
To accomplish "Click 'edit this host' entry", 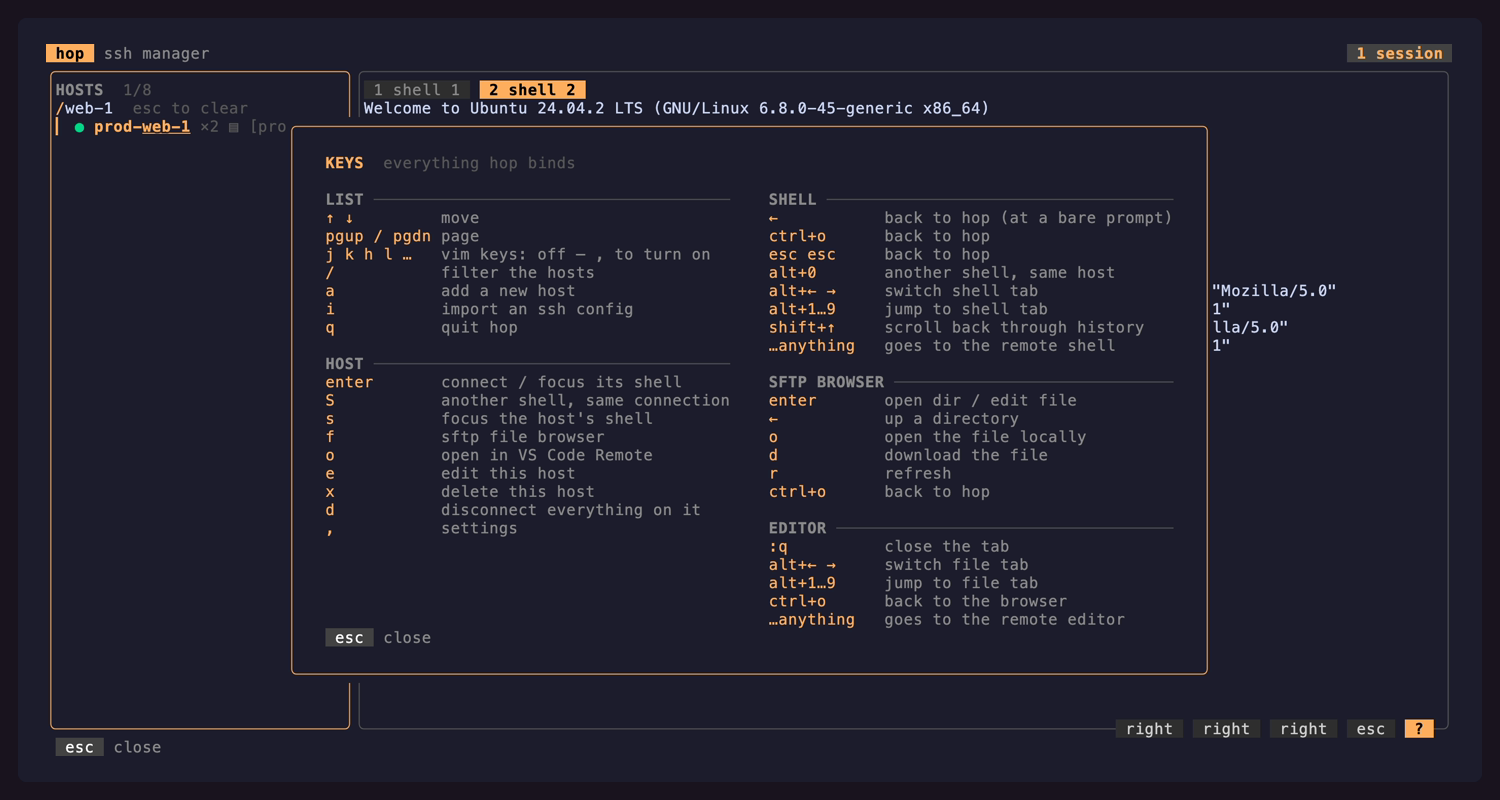I will [508, 473].
